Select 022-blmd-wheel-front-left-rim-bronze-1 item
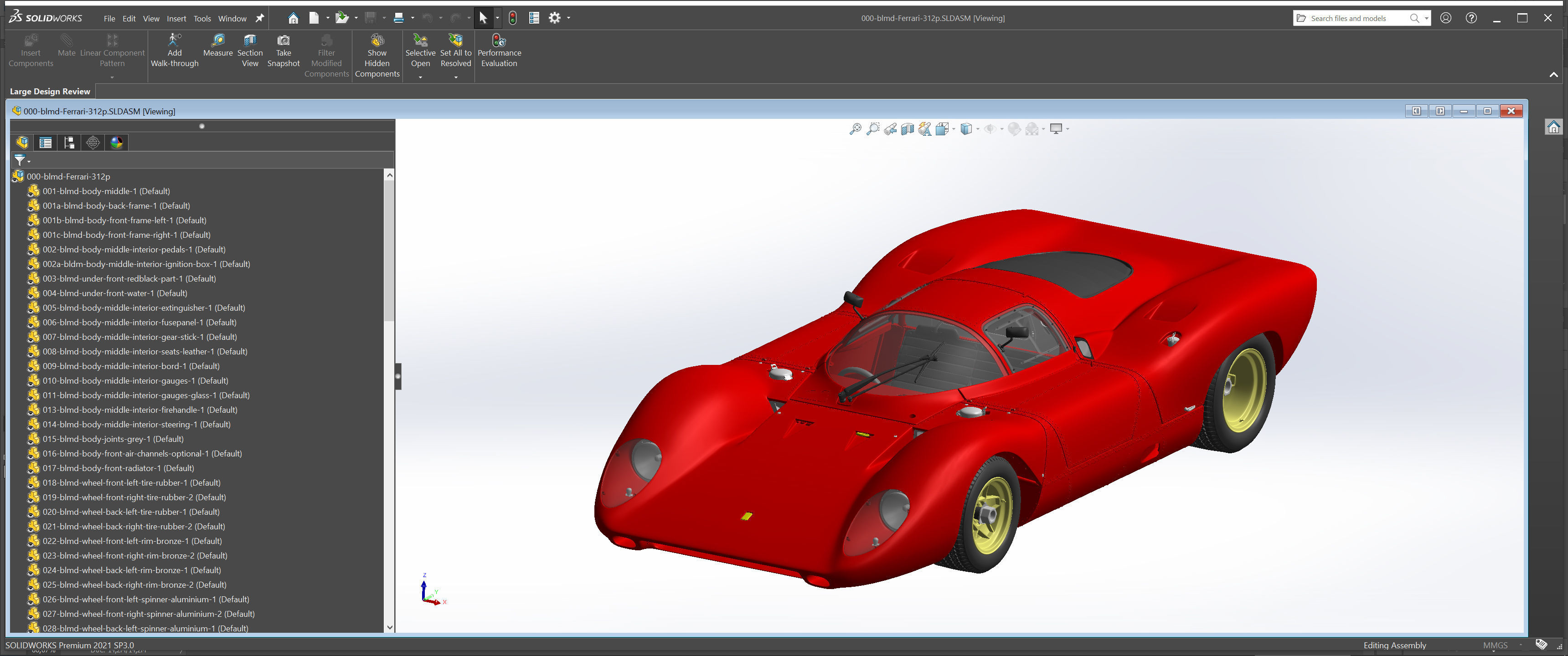The image size is (1568, 656). click(x=132, y=541)
